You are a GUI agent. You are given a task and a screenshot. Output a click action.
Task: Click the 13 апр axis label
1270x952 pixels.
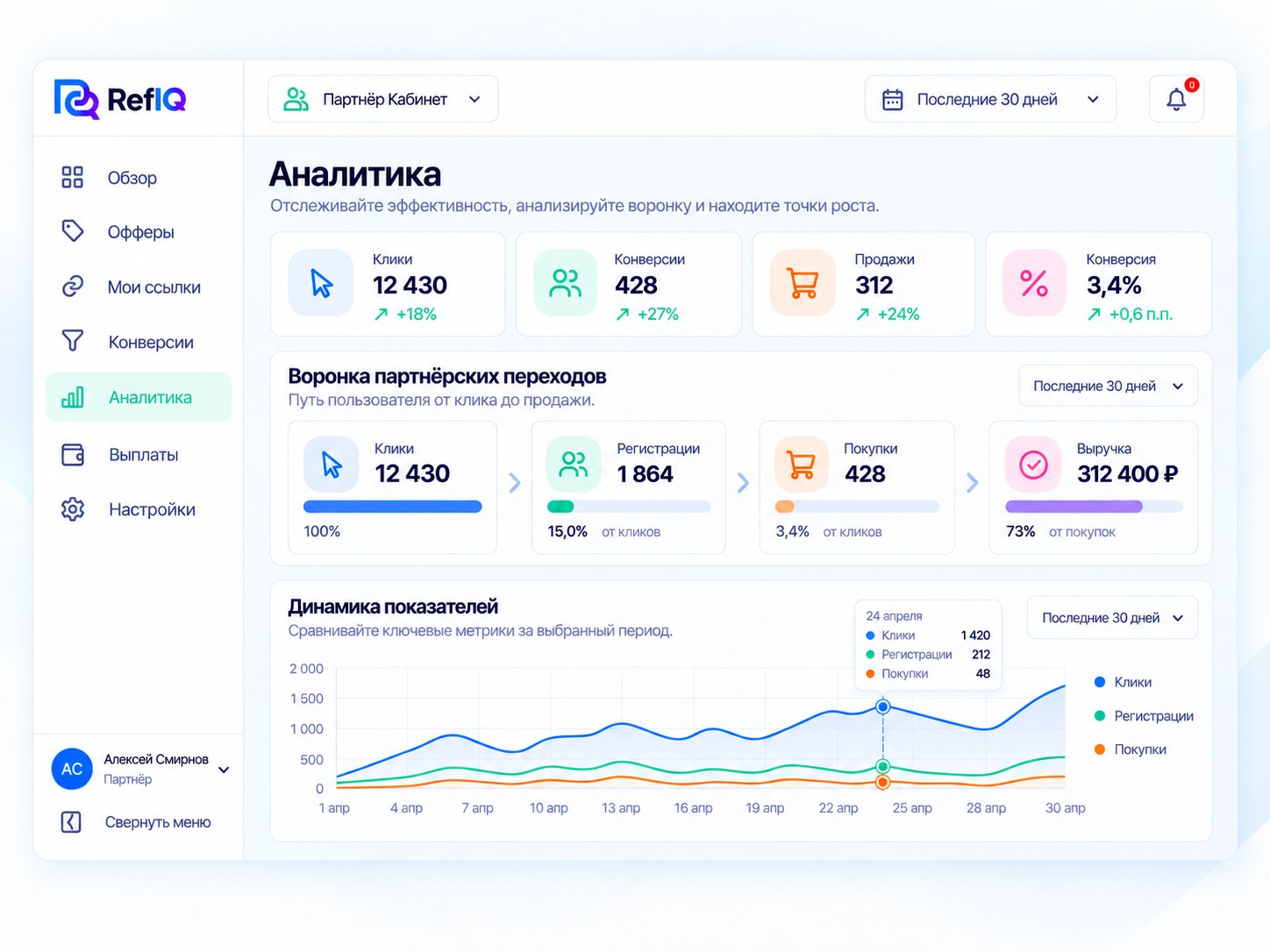[x=621, y=808]
